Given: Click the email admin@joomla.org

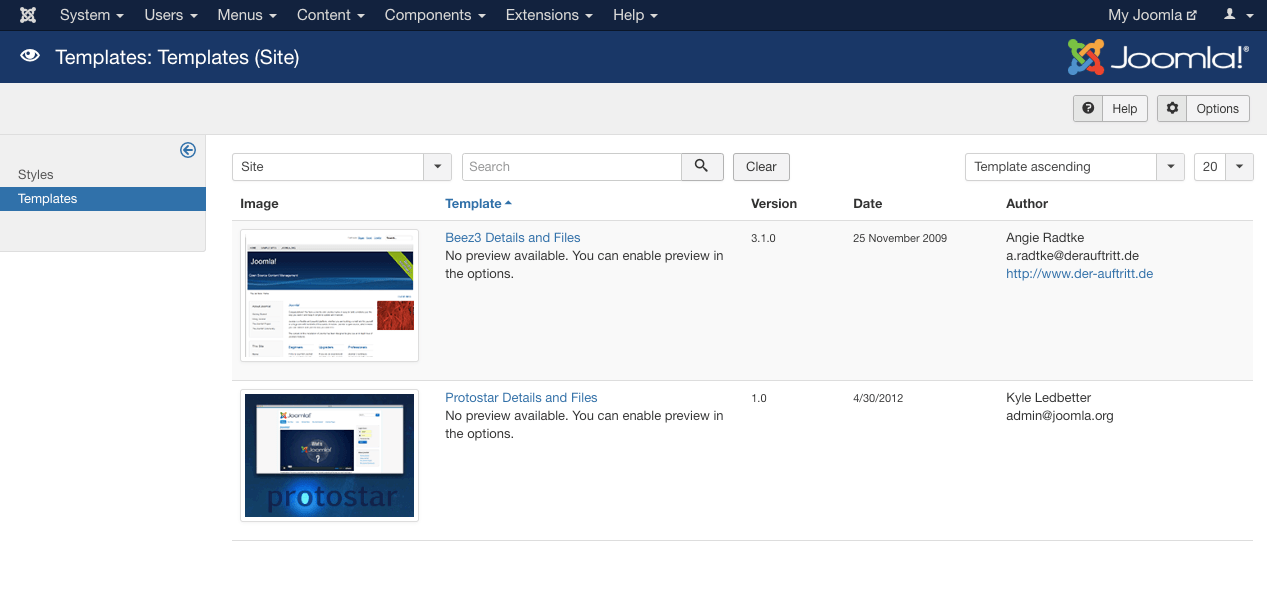Looking at the screenshot, I should point(1060,416).
